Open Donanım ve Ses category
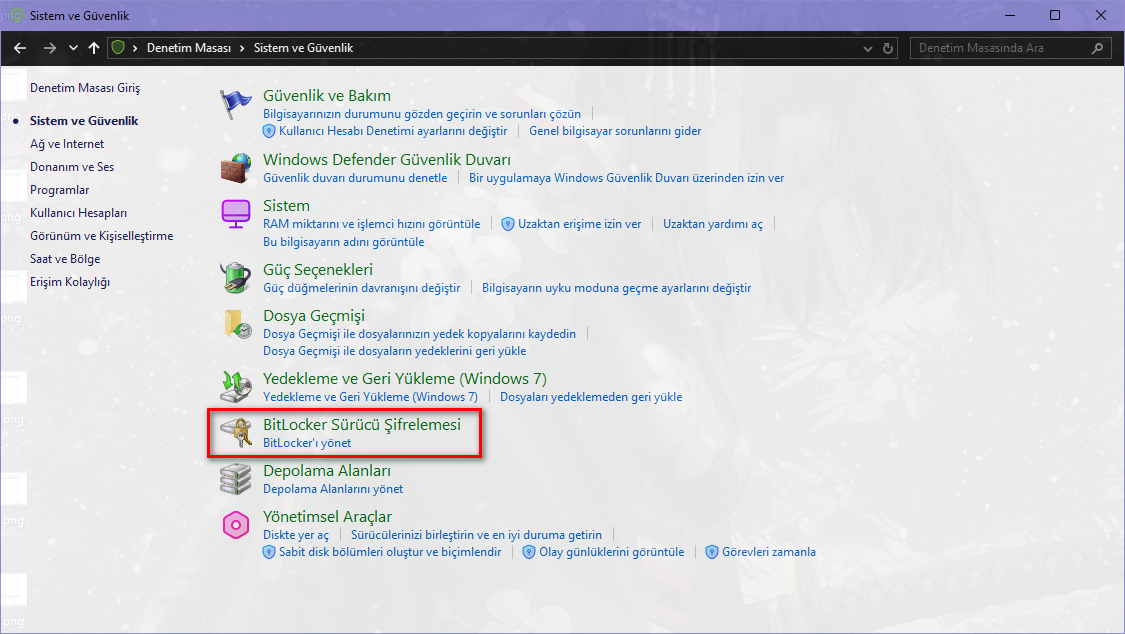 pos(72,166)
